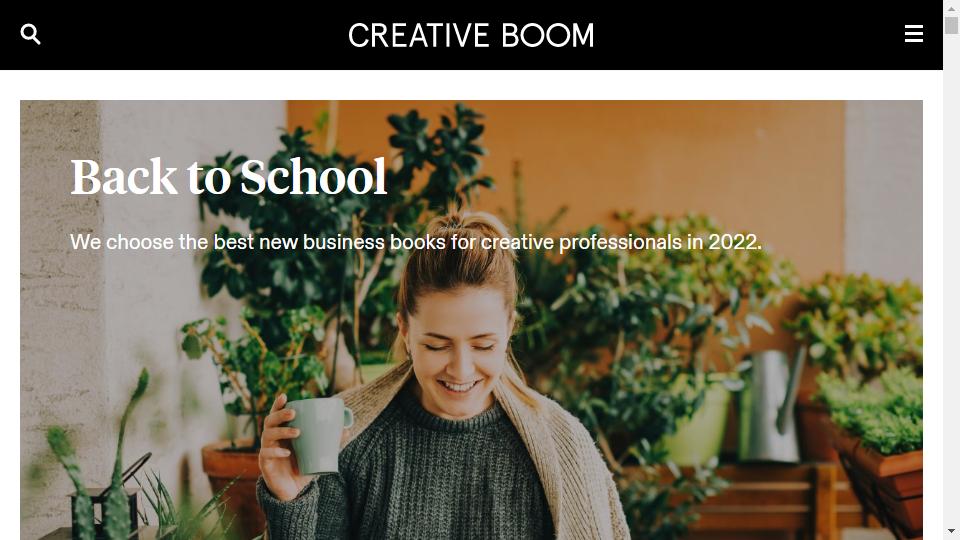
Task: Click the scrollbar up arrow
Action: click(x=951, y=9)
